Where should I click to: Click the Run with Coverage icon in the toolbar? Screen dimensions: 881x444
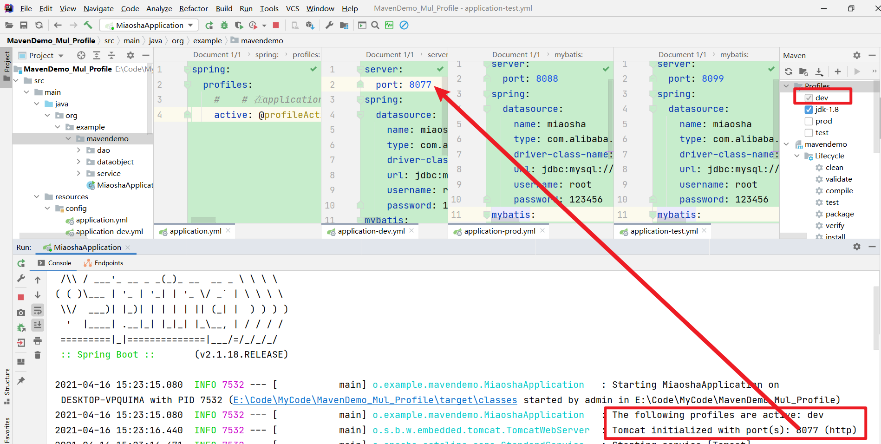click(239, 25)
